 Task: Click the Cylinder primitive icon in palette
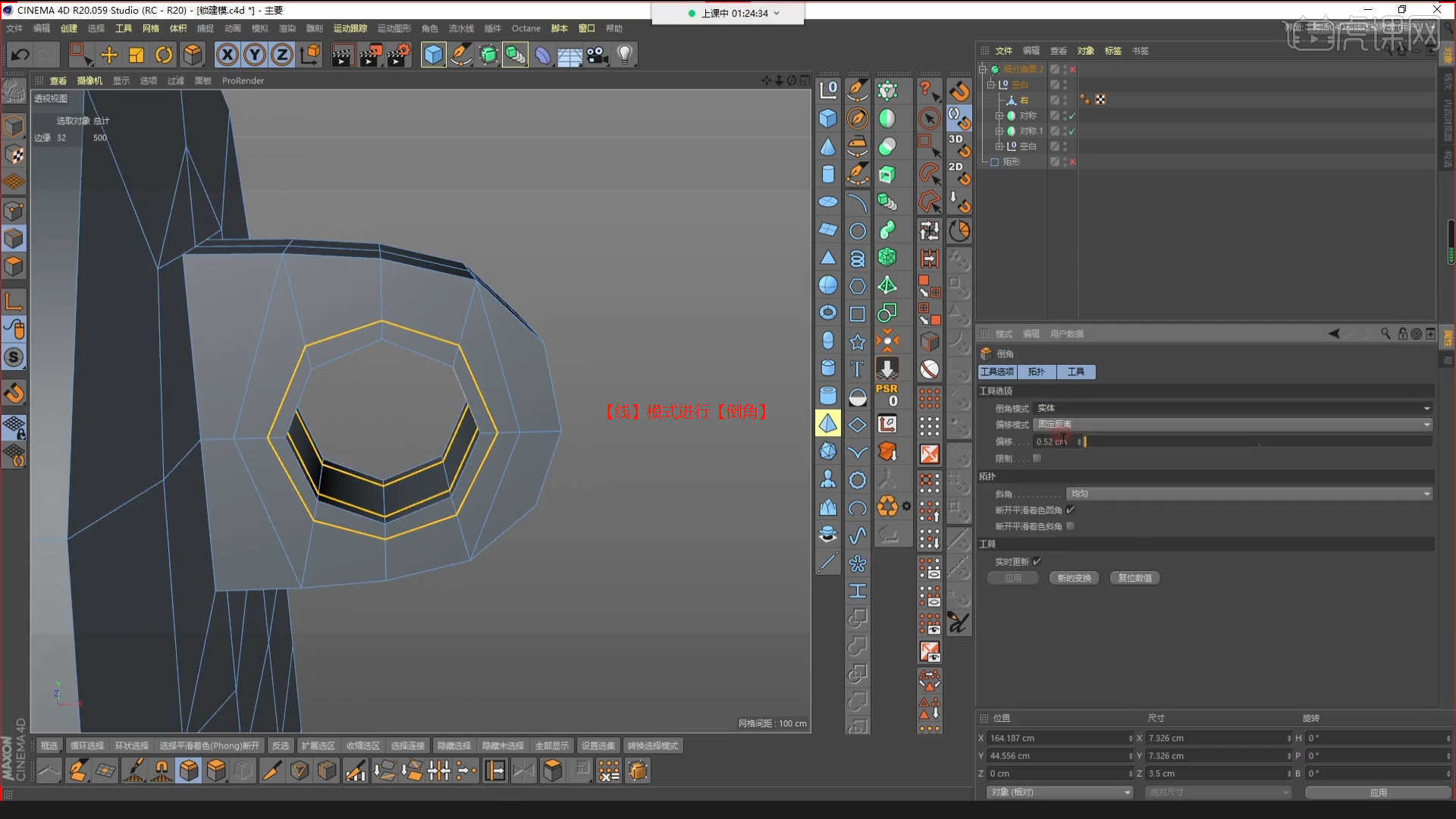pyautogui.click(x=828, y=174)
